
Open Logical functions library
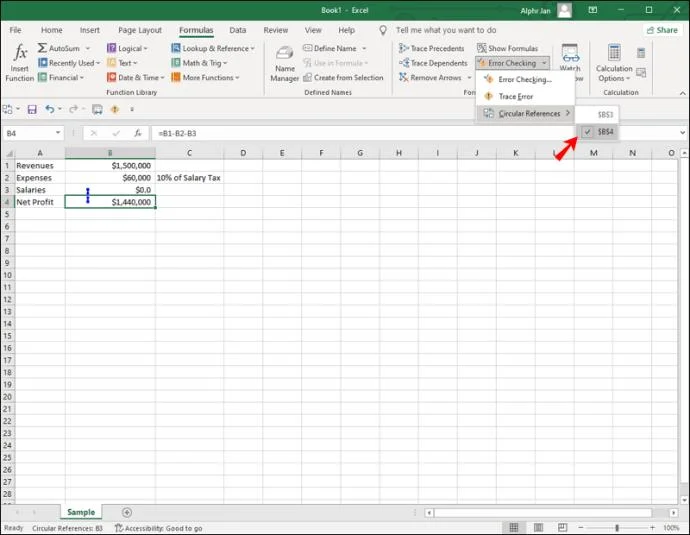pyautogui.click(x=128, y=48)
